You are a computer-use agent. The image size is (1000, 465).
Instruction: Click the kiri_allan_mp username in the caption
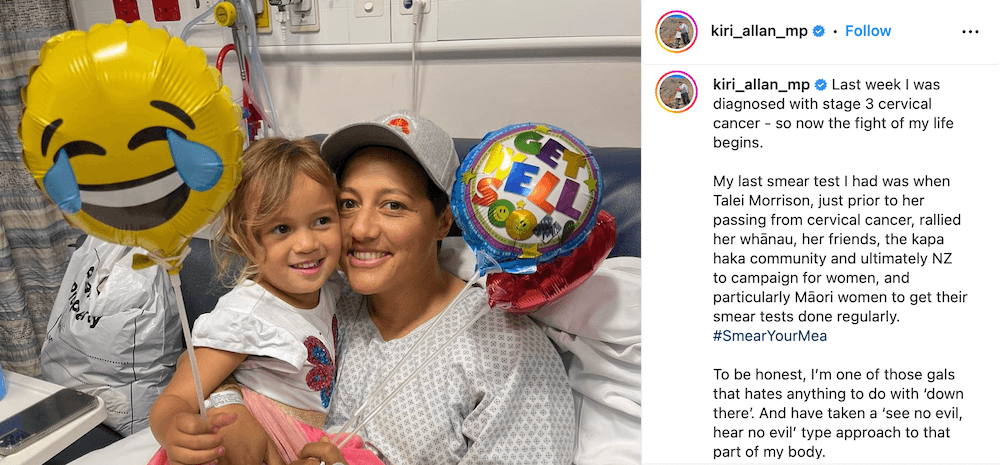[x=761, y=85]
